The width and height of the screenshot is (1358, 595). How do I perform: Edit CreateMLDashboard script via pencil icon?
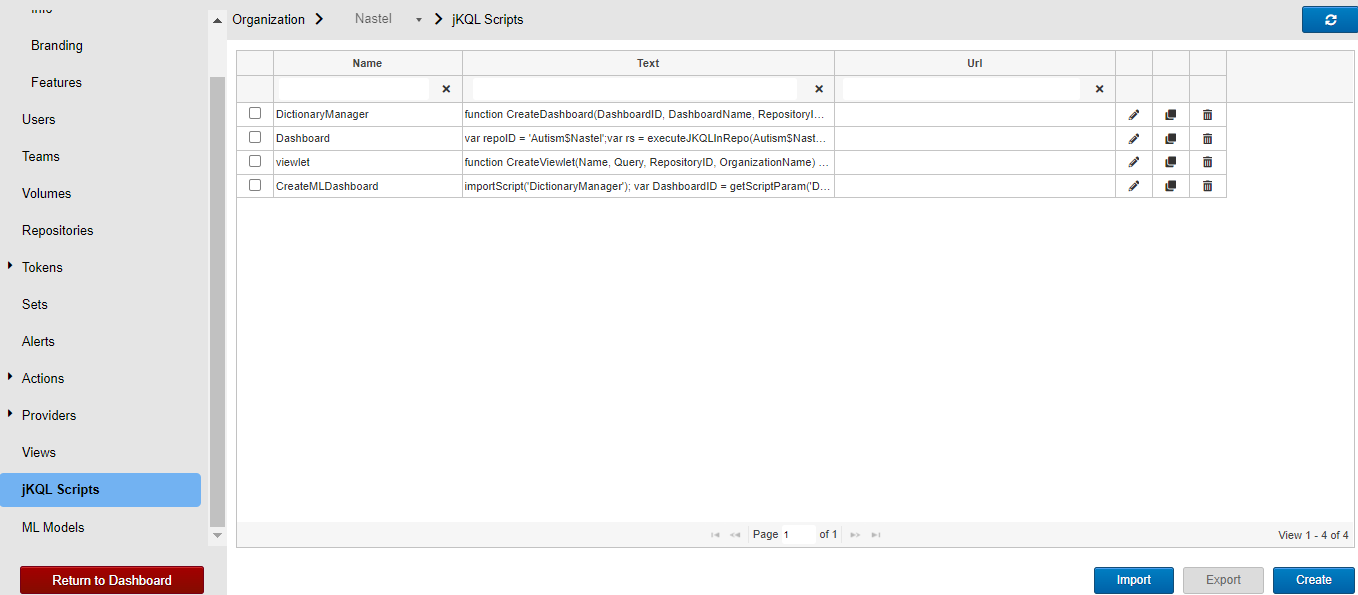pos(1133,186)
